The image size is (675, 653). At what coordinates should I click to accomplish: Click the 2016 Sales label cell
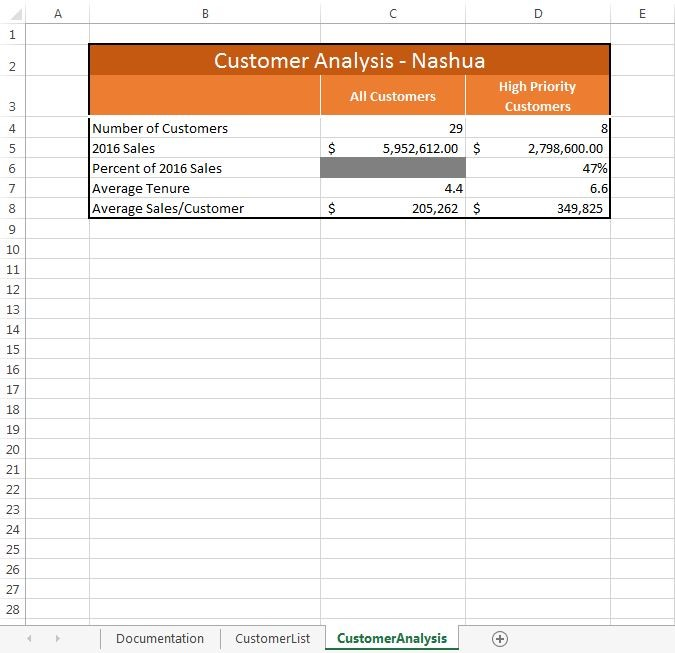[x=205, y=149]
